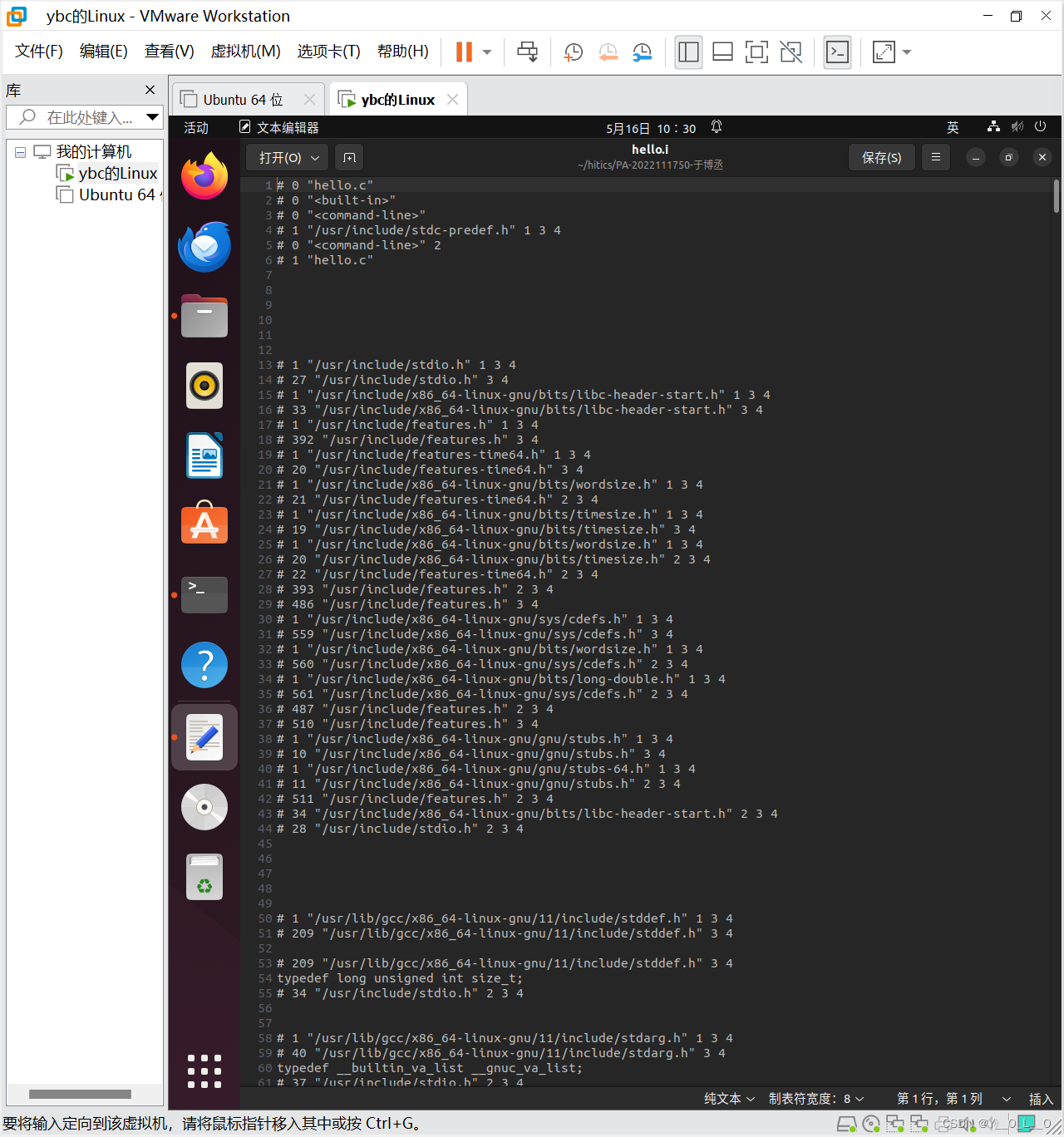Toggle the library sidebar view icon
The image size is (1064, 1137).
pos(688,52)
